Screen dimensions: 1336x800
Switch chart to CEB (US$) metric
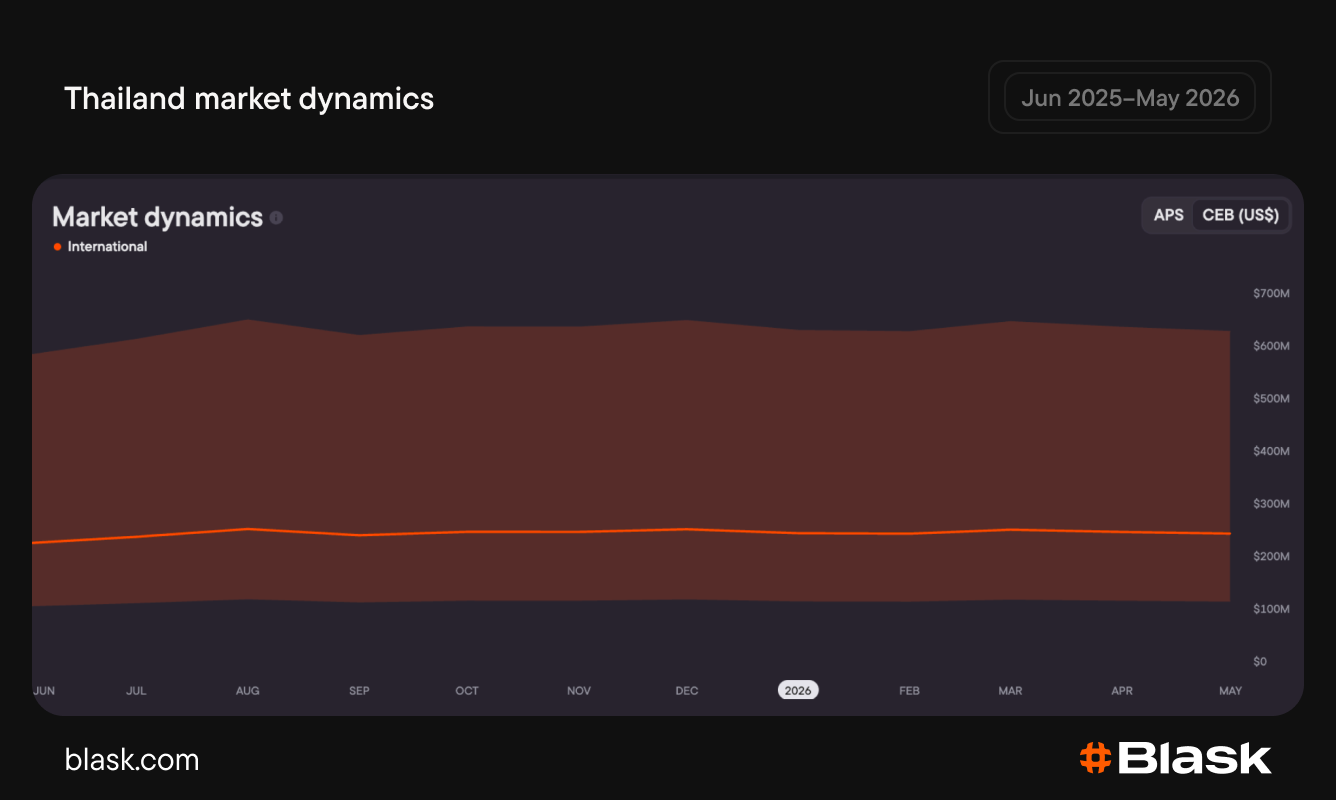(1240, 215)
